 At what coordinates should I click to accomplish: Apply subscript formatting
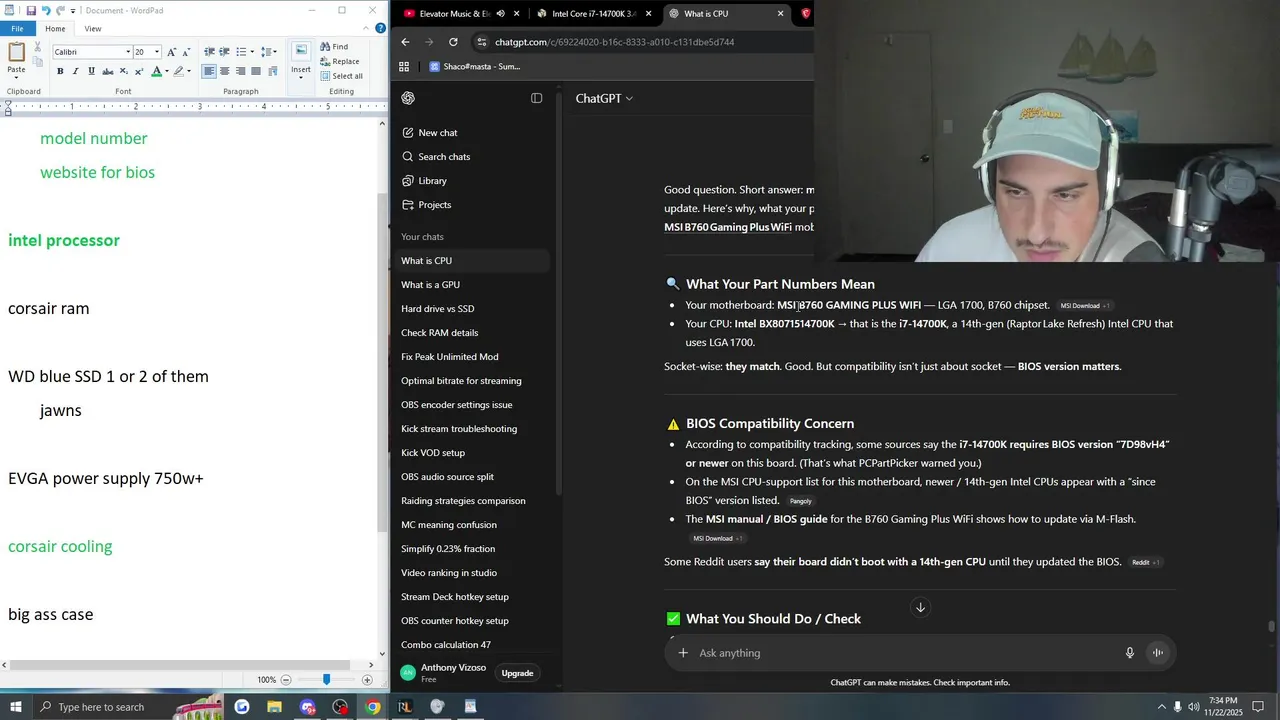124,71
